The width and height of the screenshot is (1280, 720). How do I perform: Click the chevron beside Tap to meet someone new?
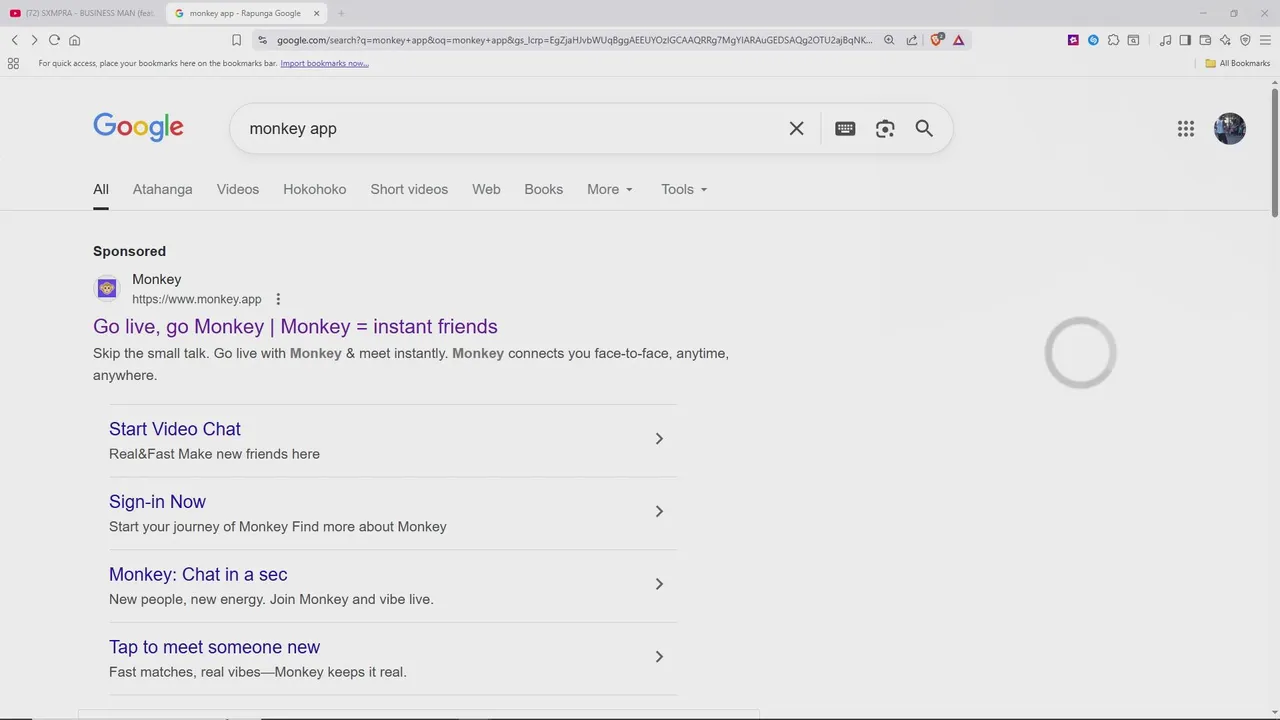point(659,657)
